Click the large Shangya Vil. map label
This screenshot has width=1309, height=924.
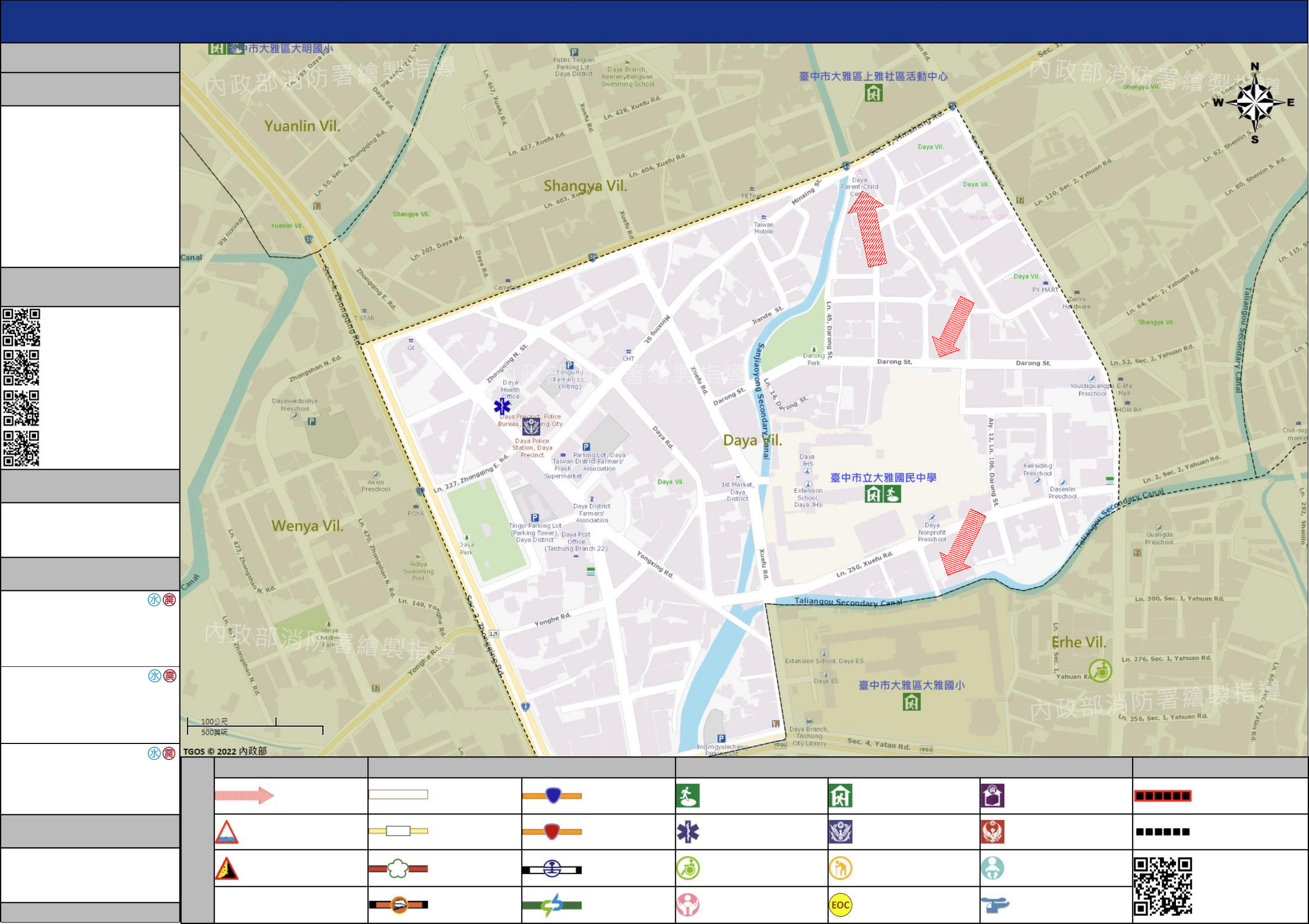(585, 186)
